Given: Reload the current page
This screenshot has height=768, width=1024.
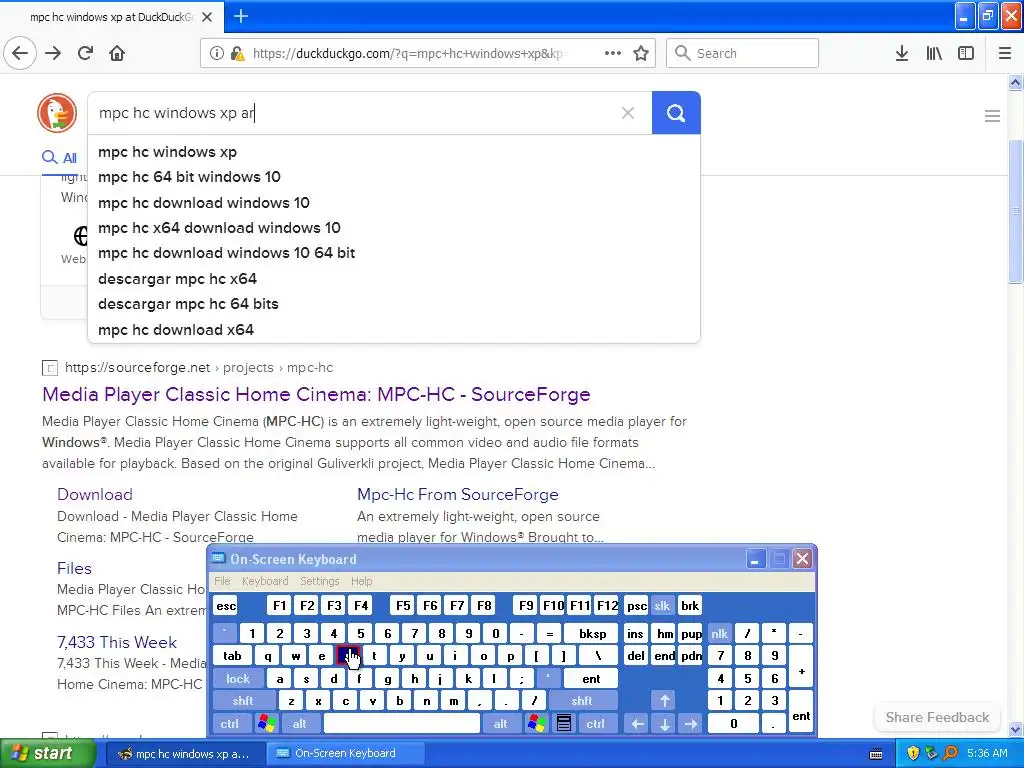Looking at the screenshot, I should (x=85, y=53).
